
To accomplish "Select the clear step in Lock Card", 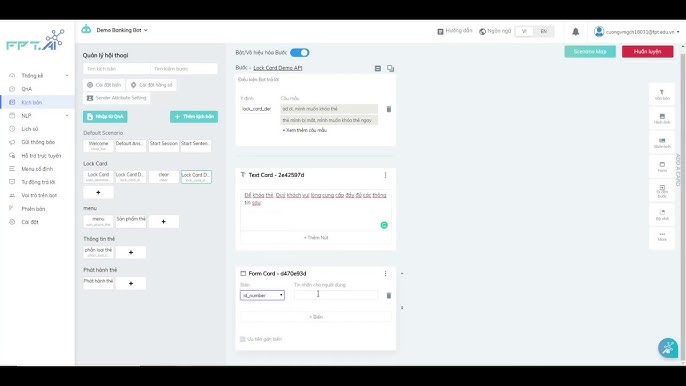I will (x=164, y=177).
